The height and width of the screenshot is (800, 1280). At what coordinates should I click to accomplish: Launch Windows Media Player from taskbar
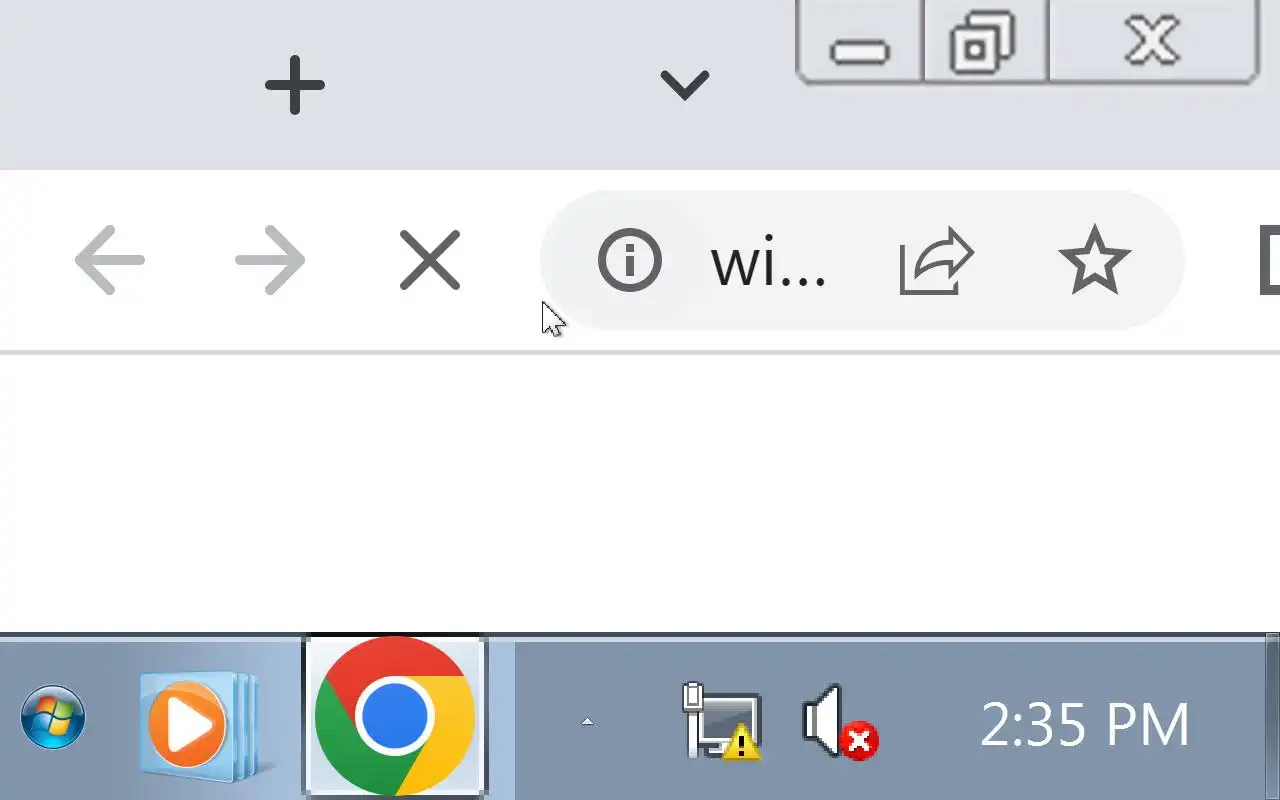198,722
